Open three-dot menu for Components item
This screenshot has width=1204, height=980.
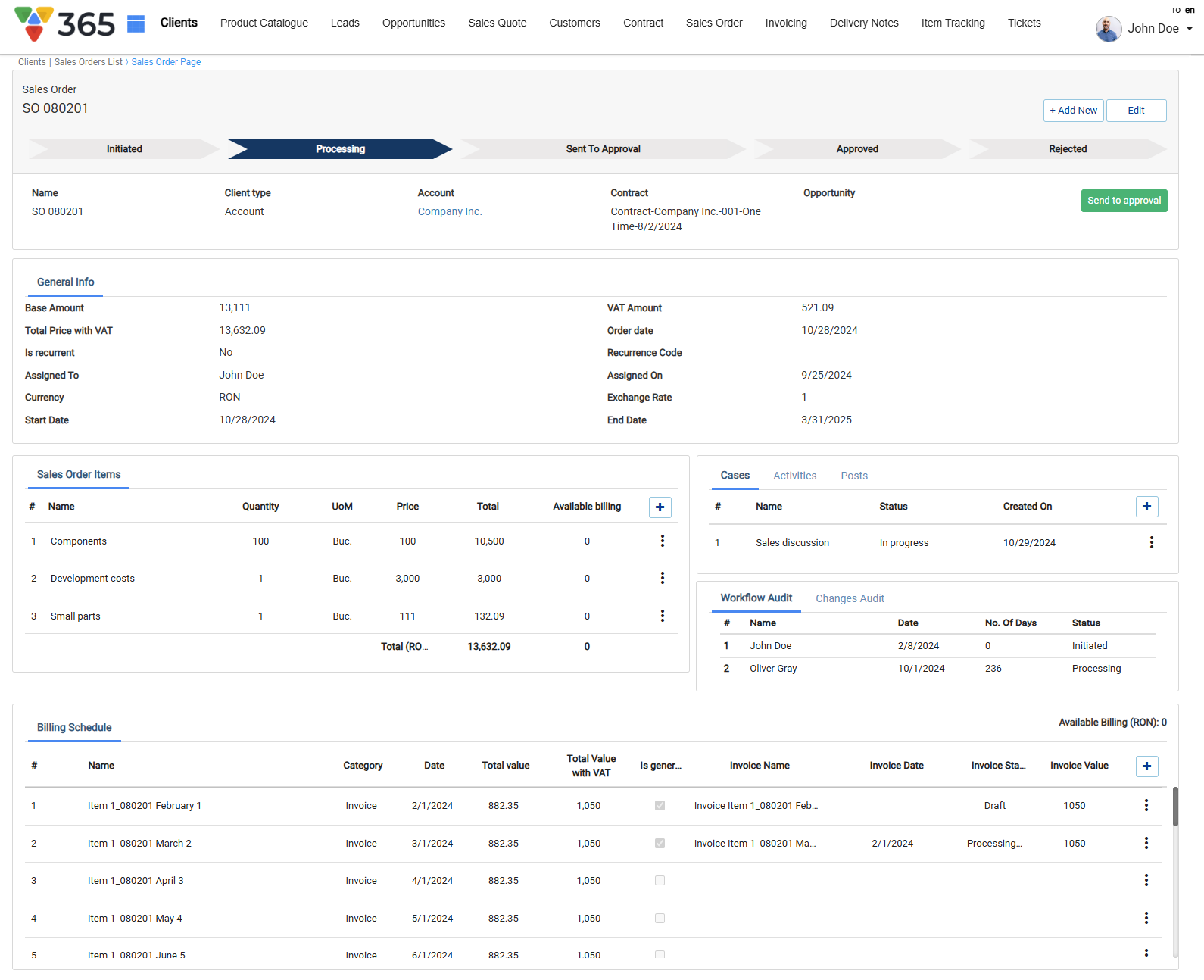coord(662,541)
